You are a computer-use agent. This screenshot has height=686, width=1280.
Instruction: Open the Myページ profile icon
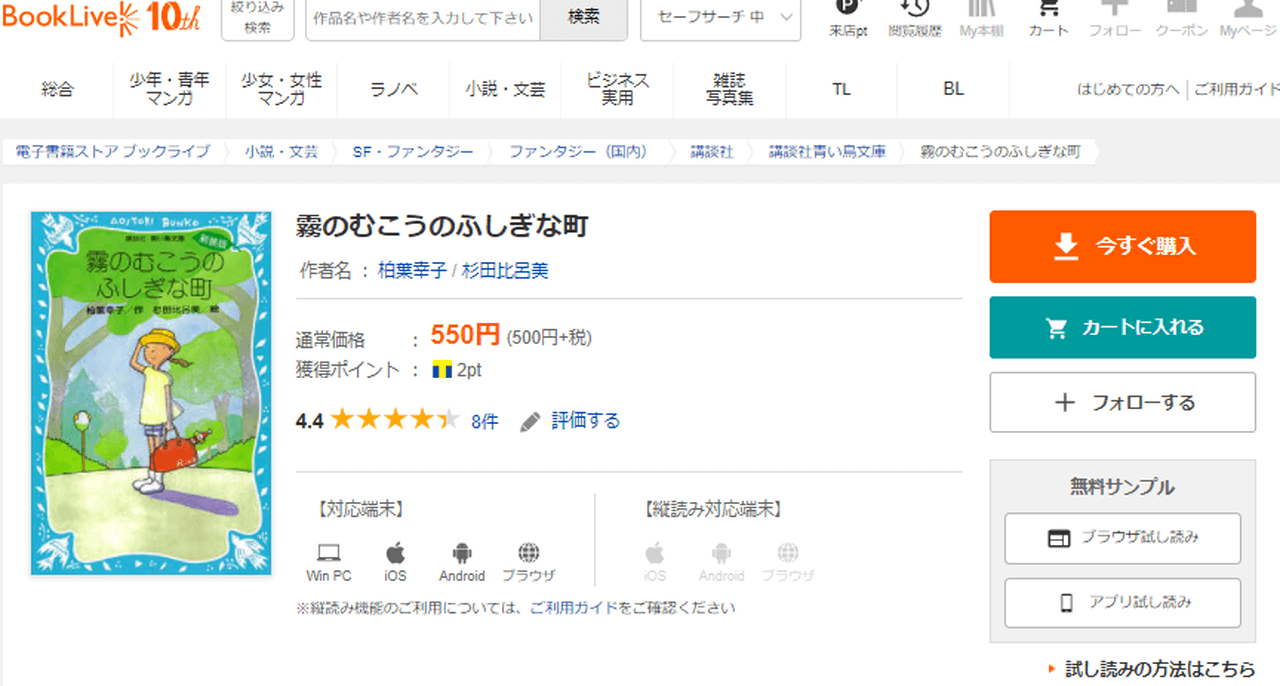[1247, 10]
